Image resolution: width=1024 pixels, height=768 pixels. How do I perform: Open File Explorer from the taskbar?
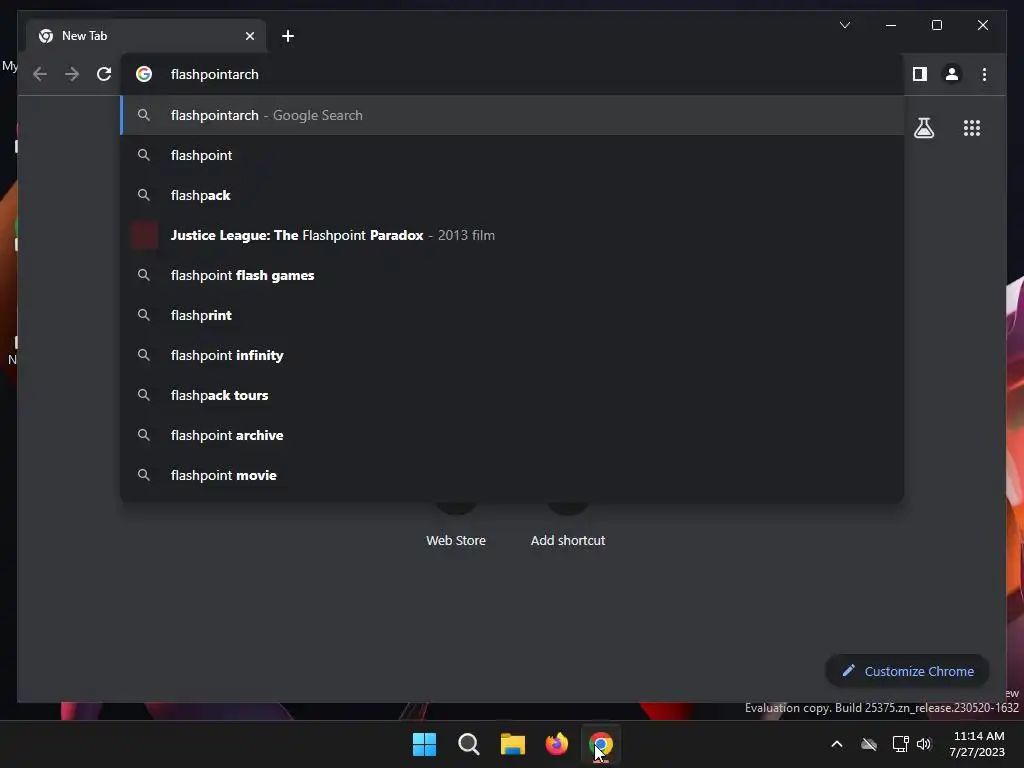tap(513, 744)
